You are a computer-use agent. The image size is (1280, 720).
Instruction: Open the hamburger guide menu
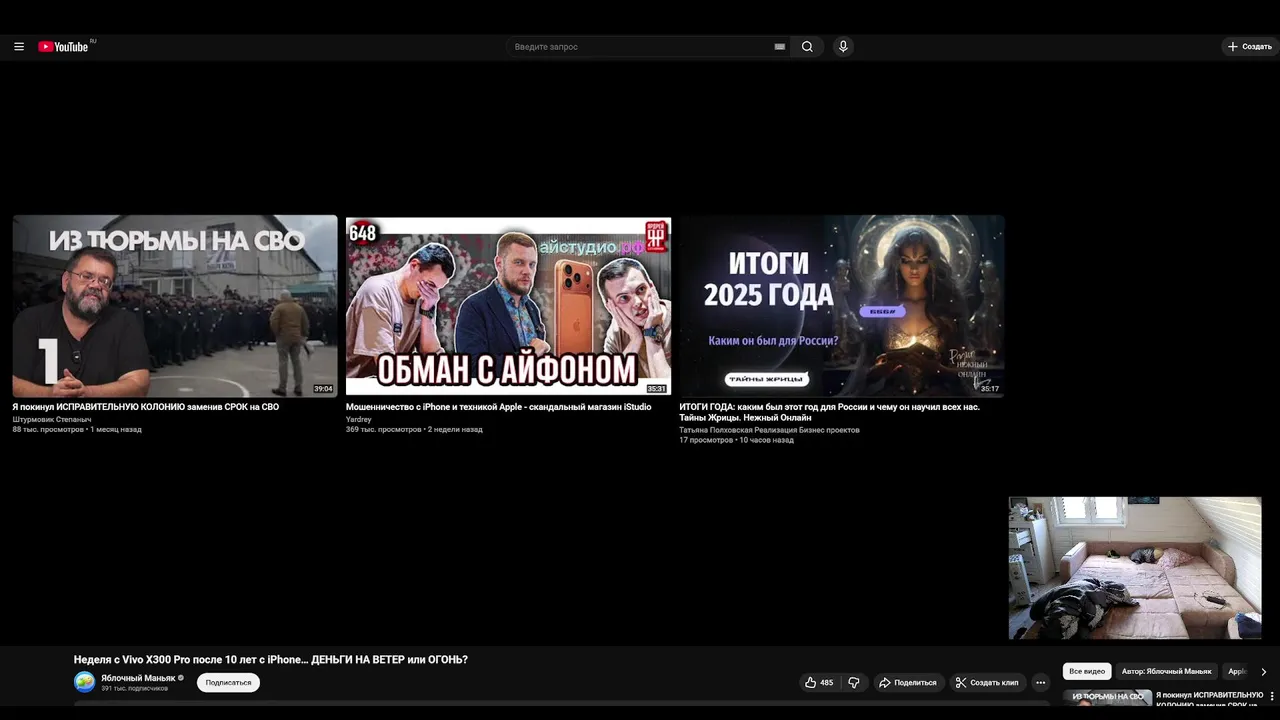coord(18,46)
